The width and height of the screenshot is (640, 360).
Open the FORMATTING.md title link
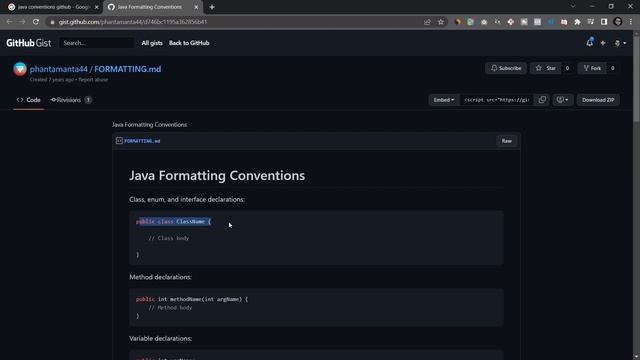[x=127, y=69]
